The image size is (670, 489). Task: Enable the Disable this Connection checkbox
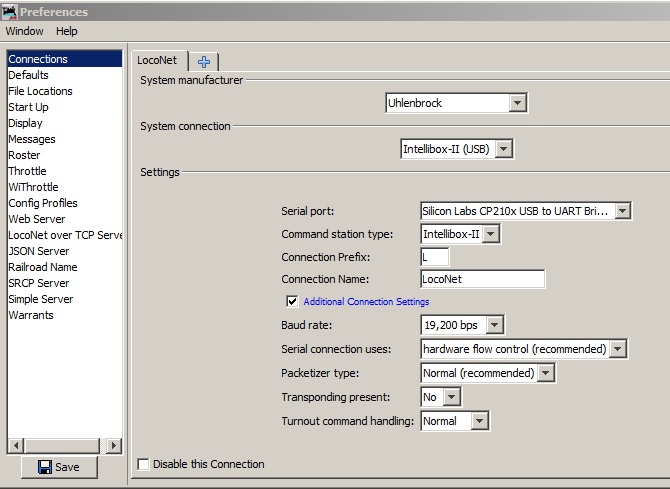click(x=144, y=464)
